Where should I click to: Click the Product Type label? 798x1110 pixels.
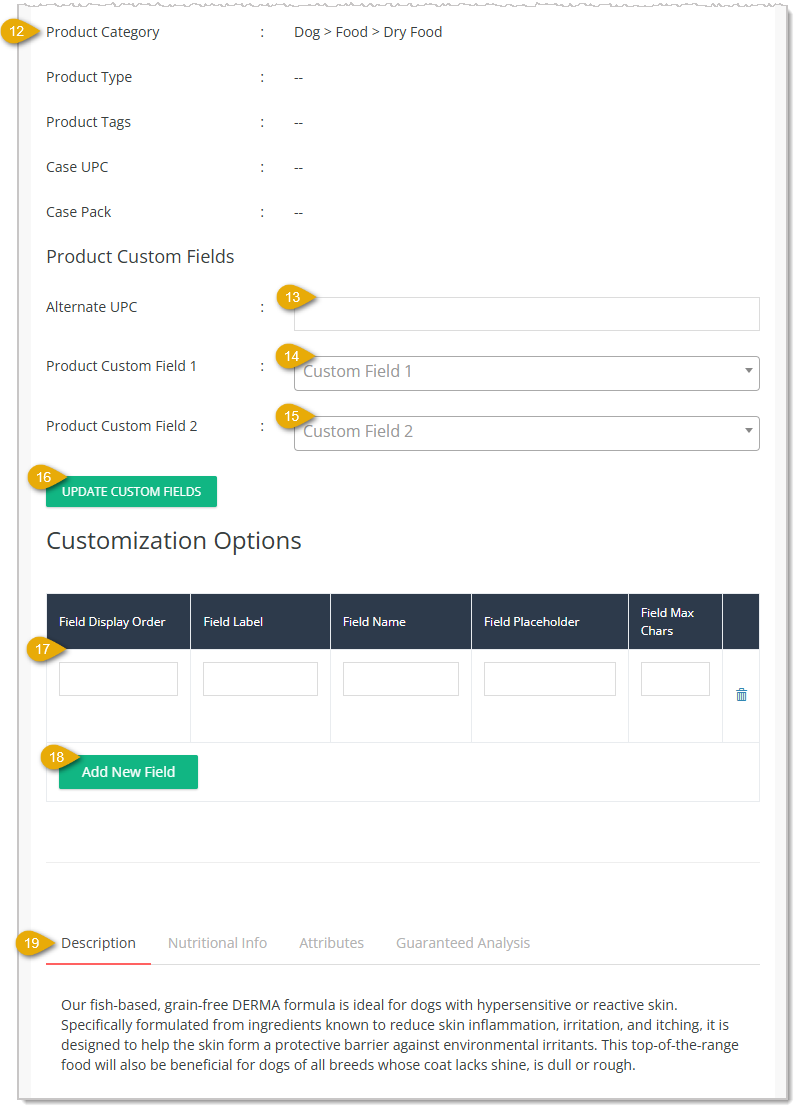[x=89, y=77]
